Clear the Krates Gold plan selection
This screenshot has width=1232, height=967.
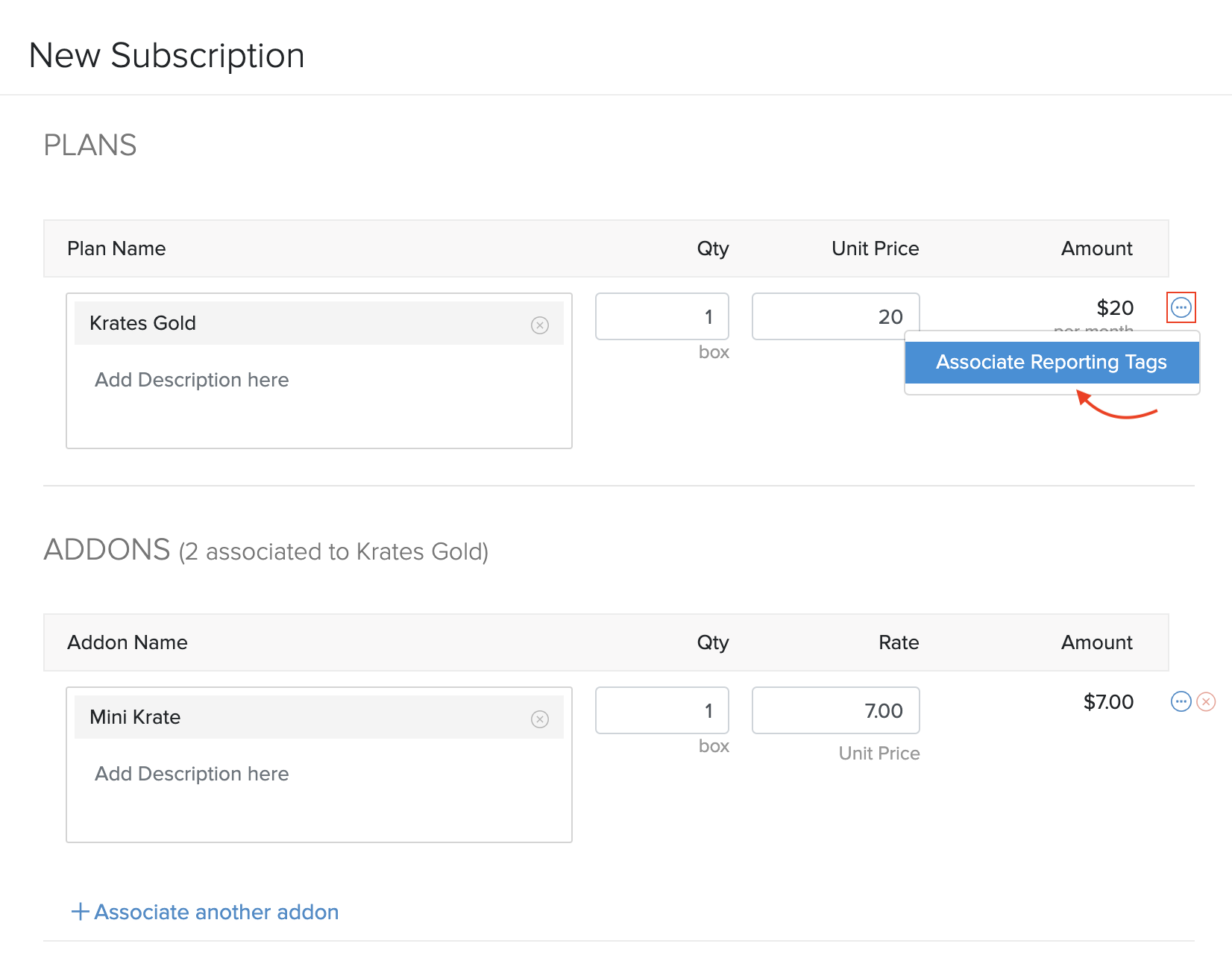click(x=539, y=323)
